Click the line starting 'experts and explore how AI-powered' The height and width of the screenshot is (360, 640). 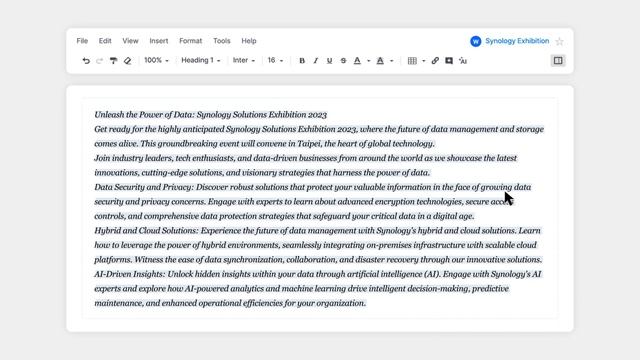(302, 289)
